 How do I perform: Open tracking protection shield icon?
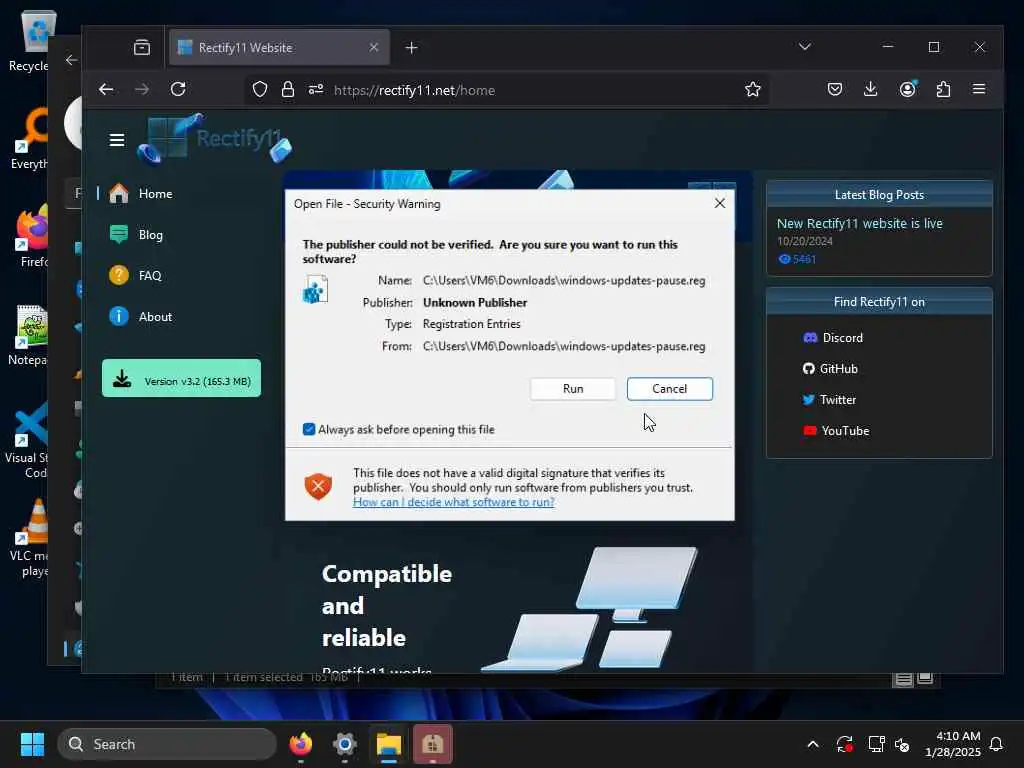click(x=260, y=89)
